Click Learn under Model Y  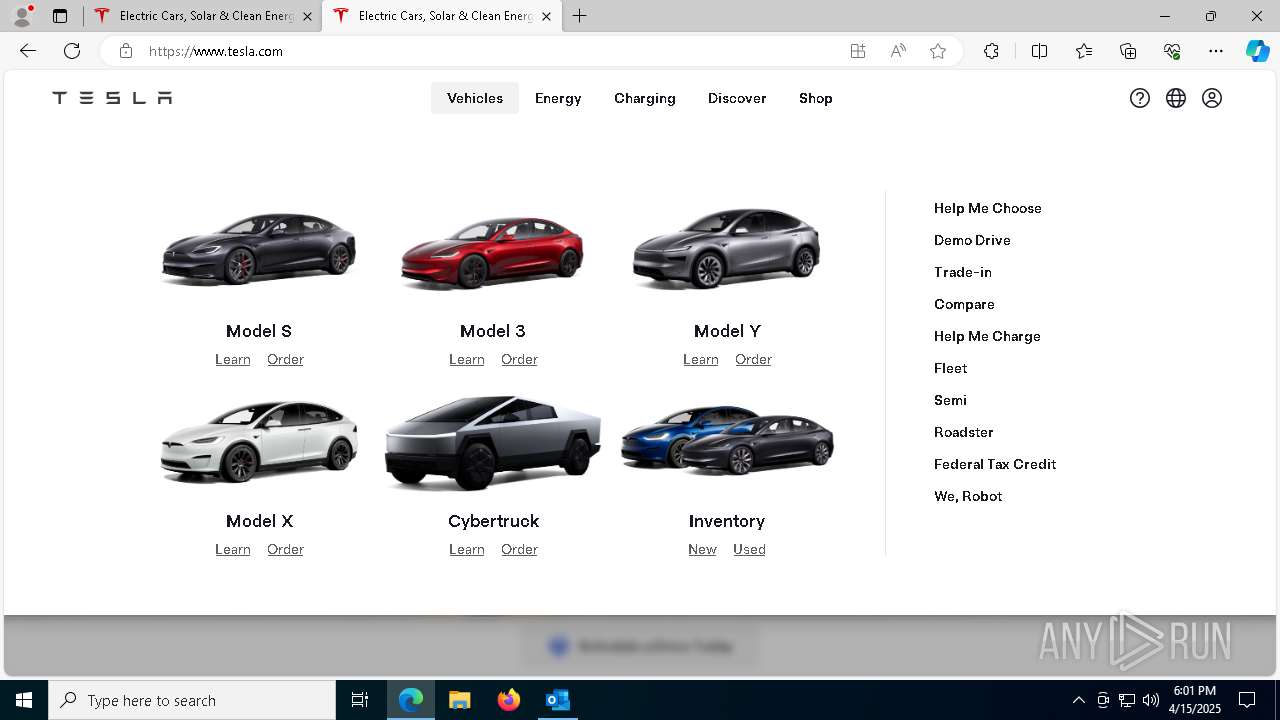(x=701, y=359)
